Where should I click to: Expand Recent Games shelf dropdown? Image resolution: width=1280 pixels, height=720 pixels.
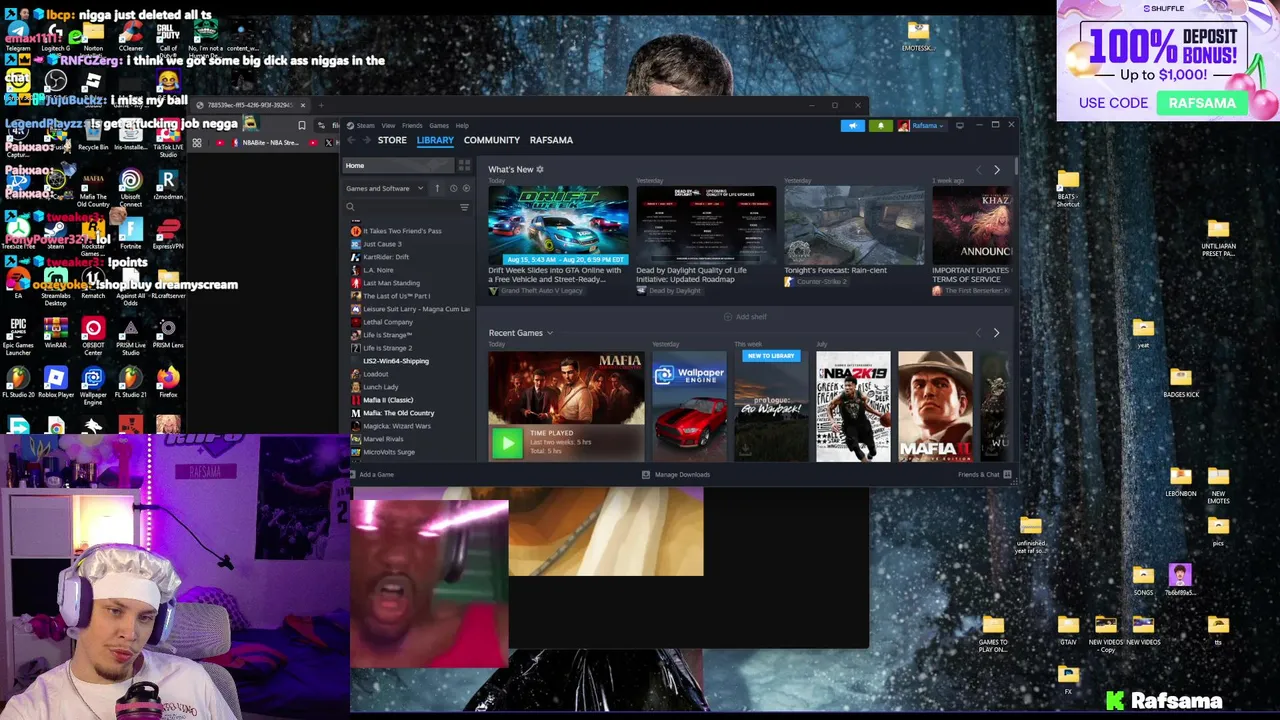click(x=550, y=333)
